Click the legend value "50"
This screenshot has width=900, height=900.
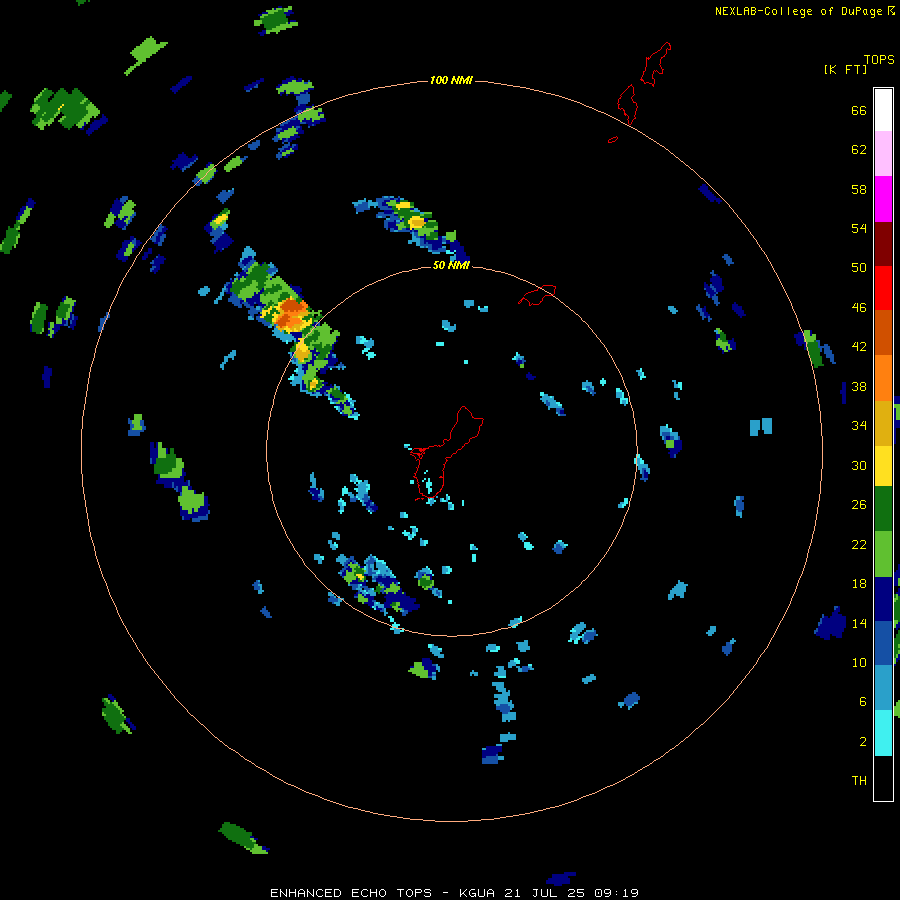[859, 268]
